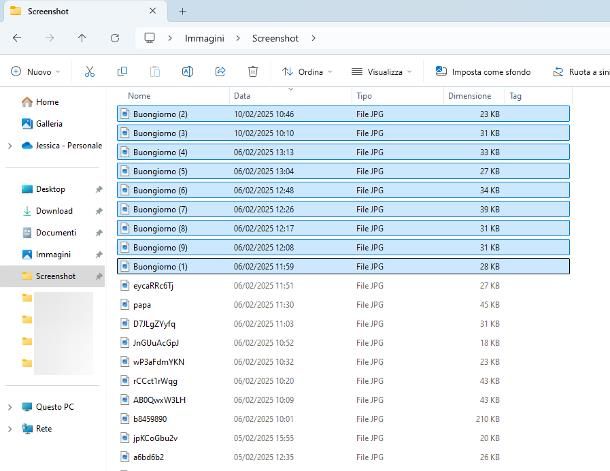Screen dimensions: 610x471
Task: Select the file b8459890
Action: click(x=343, y=419)
